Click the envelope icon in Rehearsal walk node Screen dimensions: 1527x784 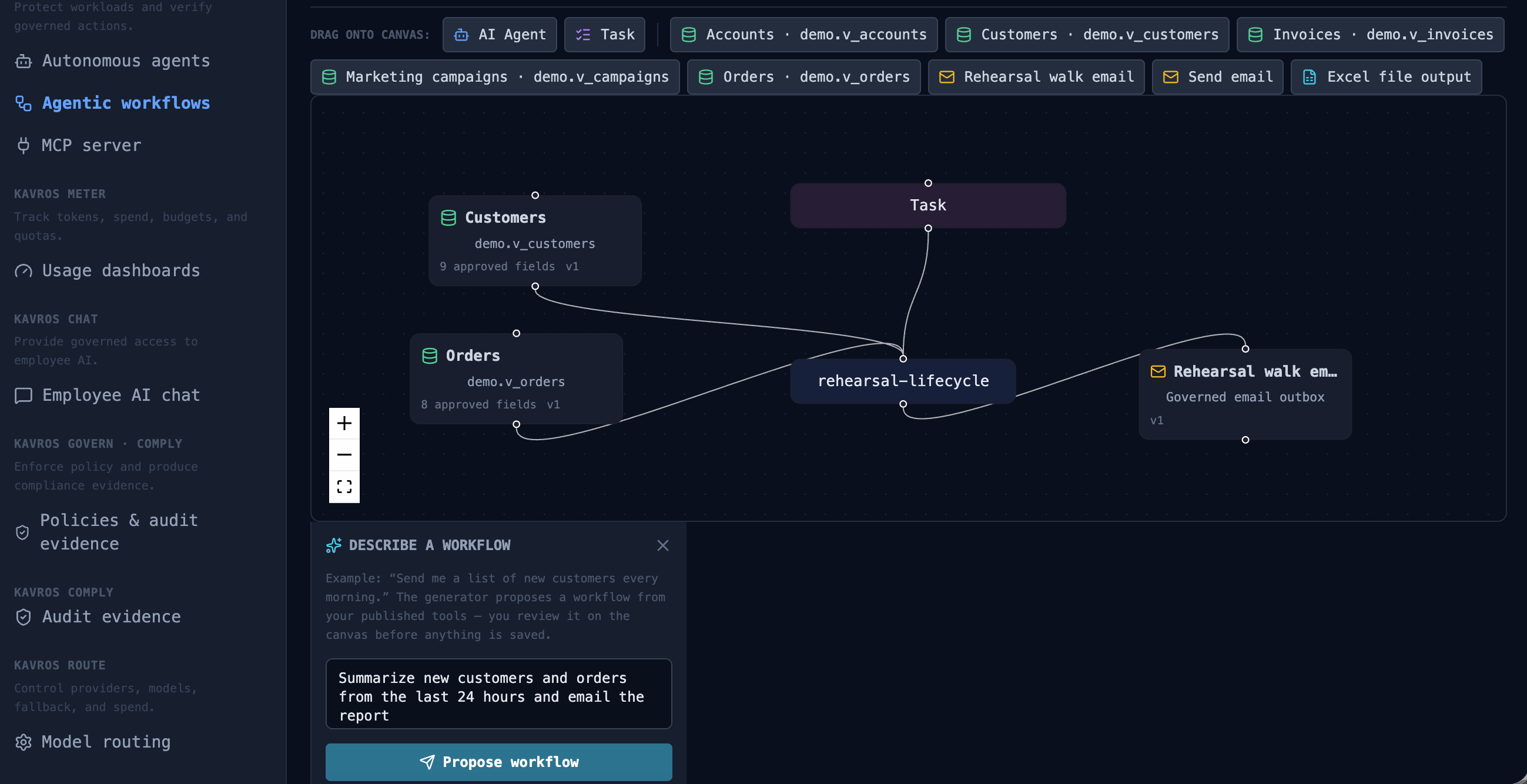(x=1158, y=371)
